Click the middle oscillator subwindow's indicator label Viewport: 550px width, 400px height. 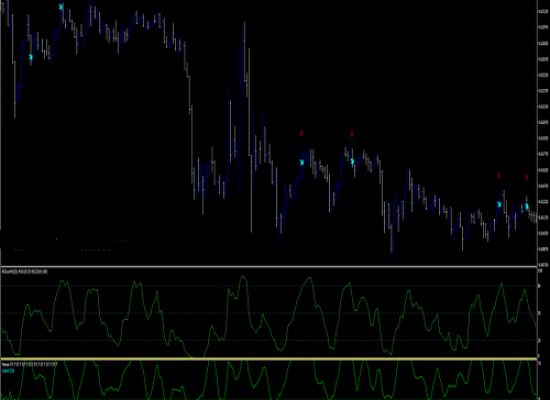click(x=25, y=272)
